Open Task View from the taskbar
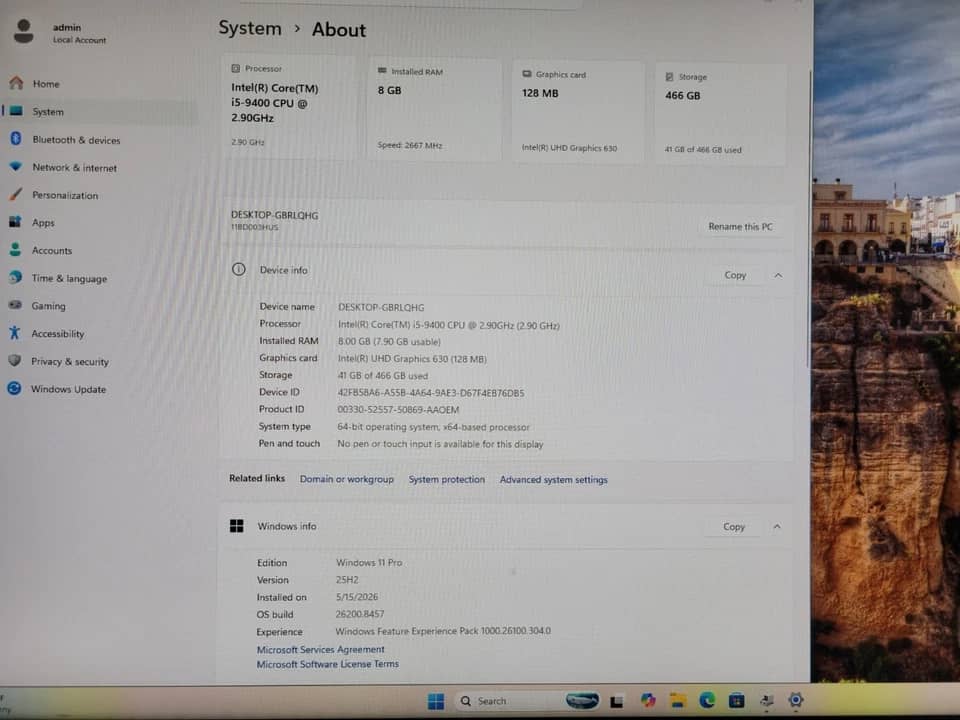 coord(617,702)
